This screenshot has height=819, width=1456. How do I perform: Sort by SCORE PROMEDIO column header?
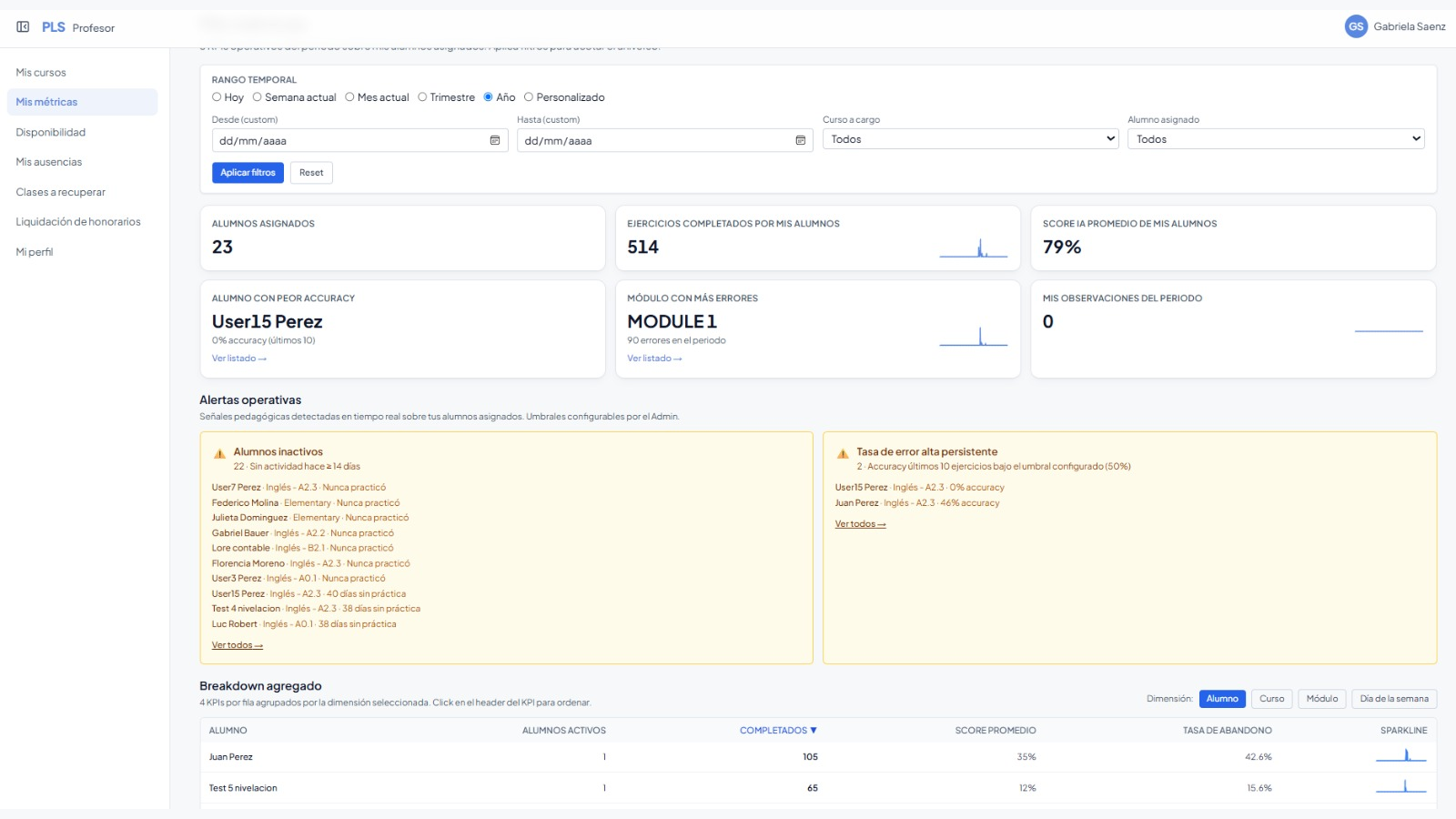point(996,731)
